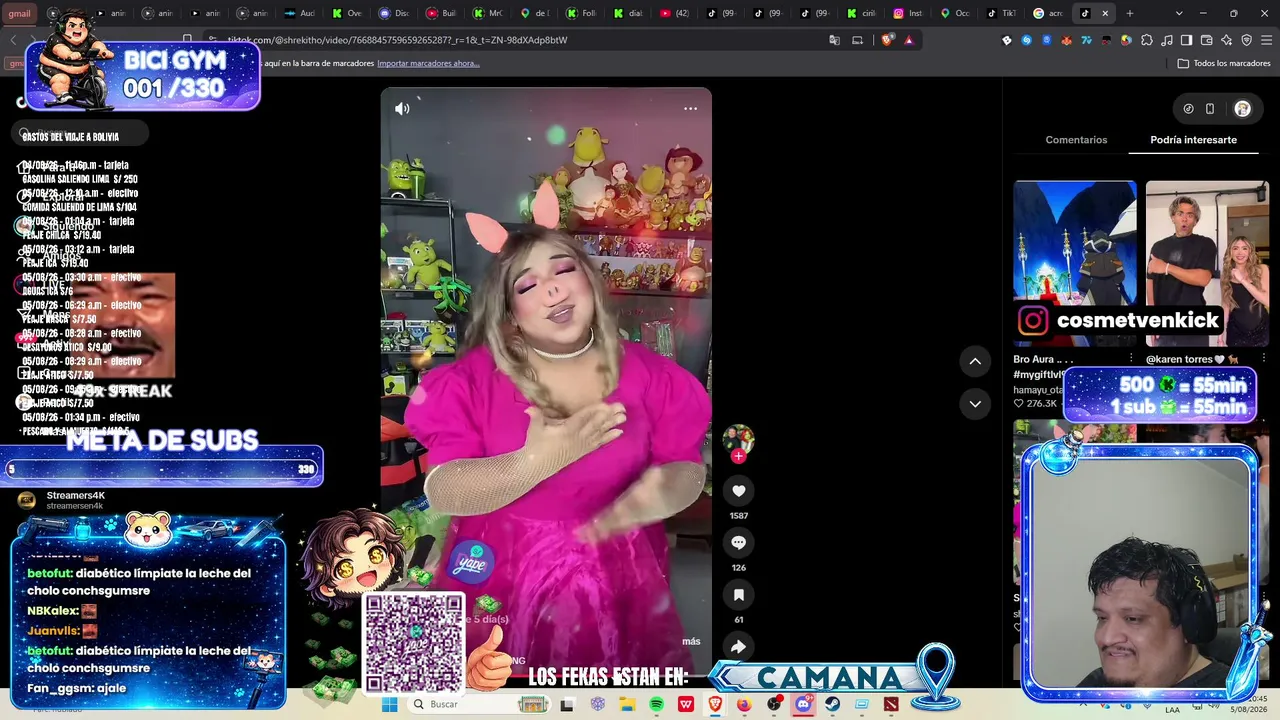
Task: Toggle the Brave sidebar panel
Action: pyautogui.click(x=1186, y=40)
